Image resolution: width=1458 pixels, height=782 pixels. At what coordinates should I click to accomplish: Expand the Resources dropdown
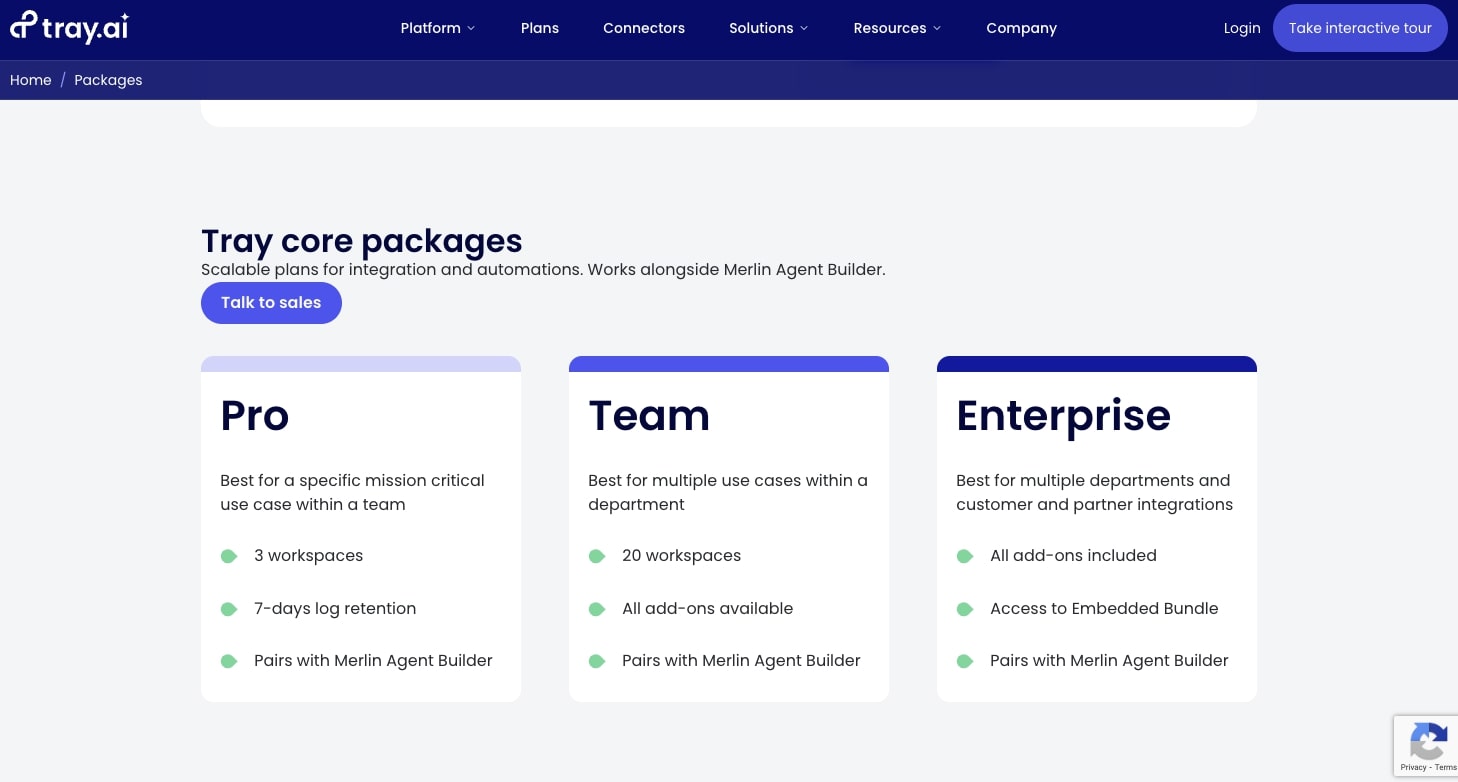pos(897,28)
